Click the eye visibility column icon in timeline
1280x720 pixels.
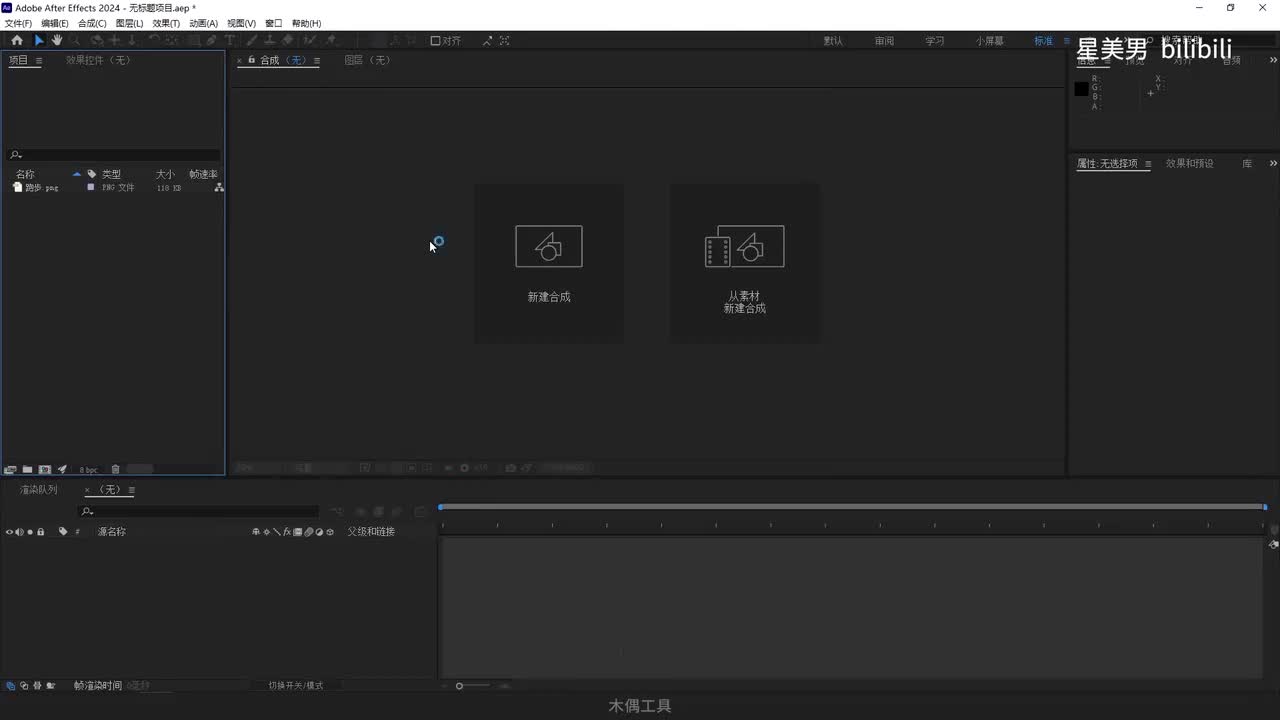pos(10,532)
